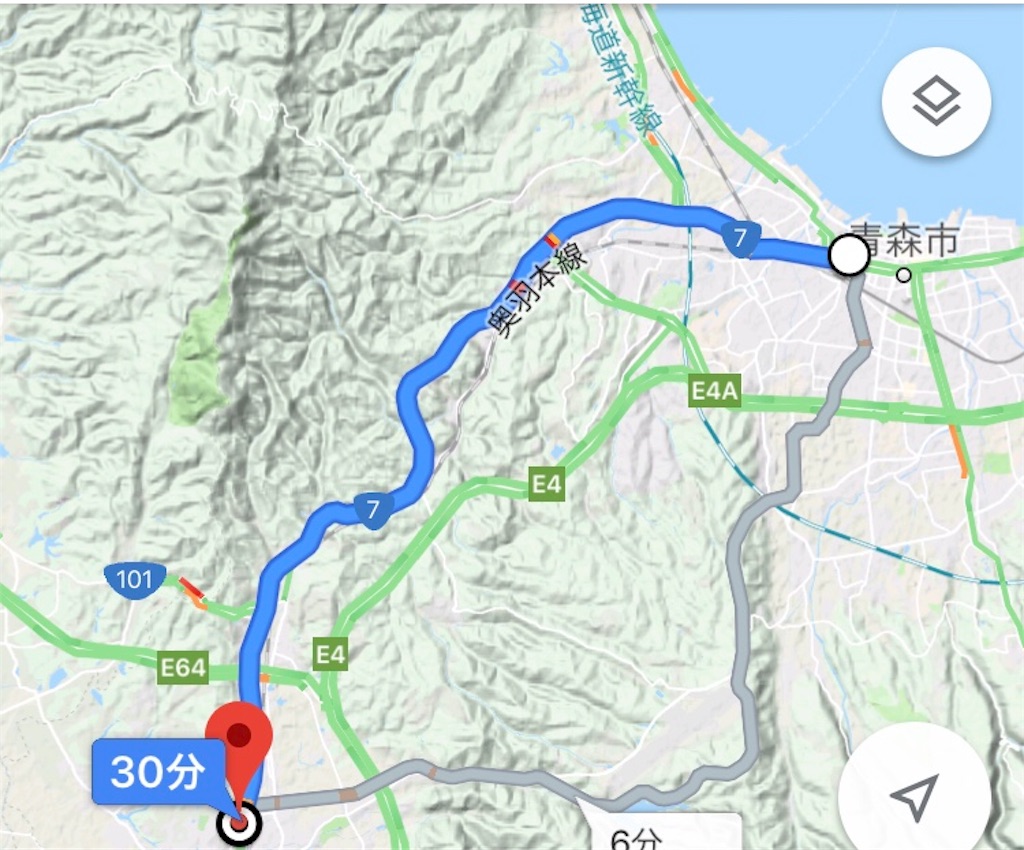Tap the destination bullseye circle marker
The height and width of the screenshot is (850, 1024).
[x=240, y=824]
